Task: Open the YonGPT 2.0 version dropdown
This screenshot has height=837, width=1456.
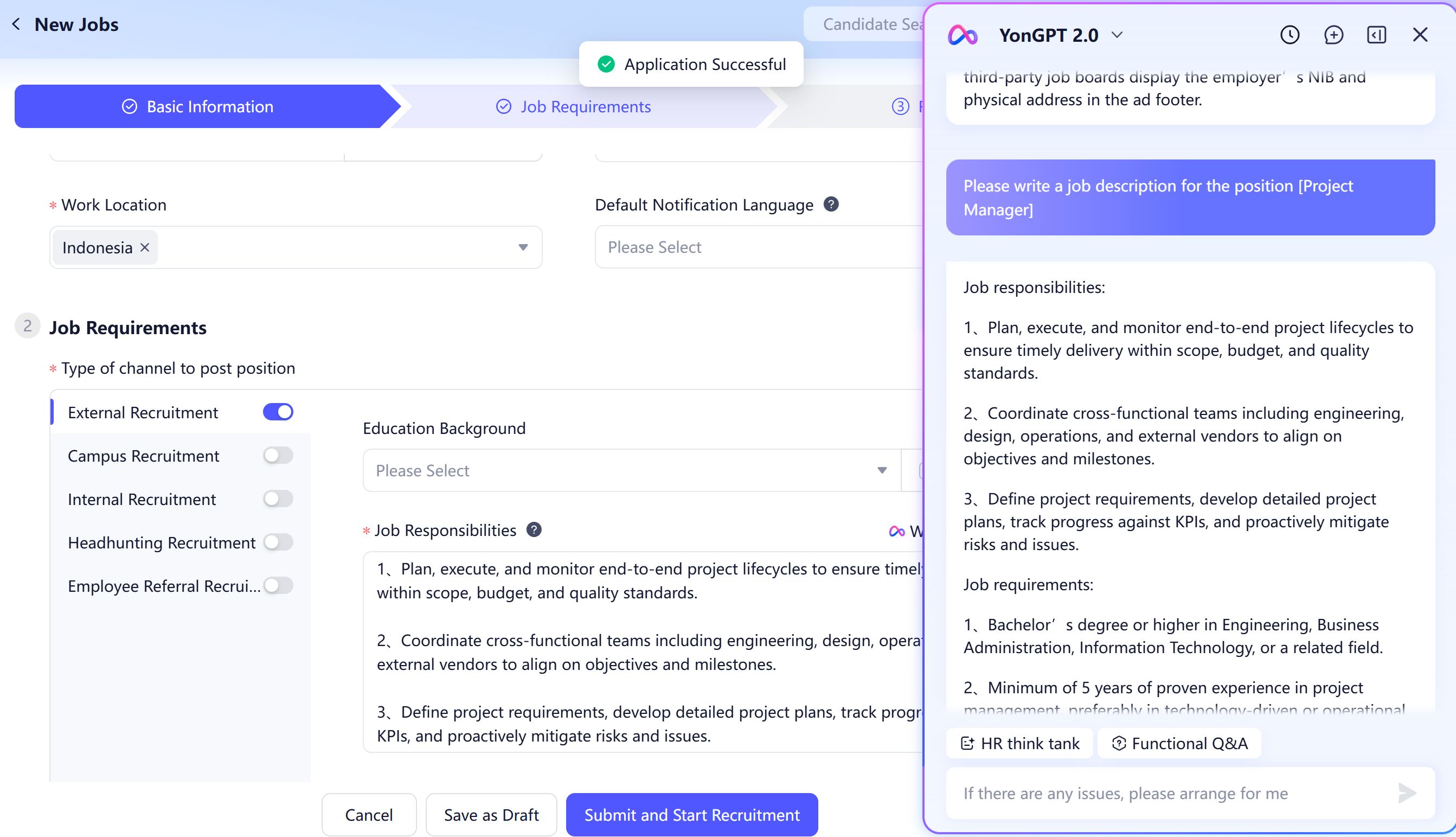Action: (1117, 35)
